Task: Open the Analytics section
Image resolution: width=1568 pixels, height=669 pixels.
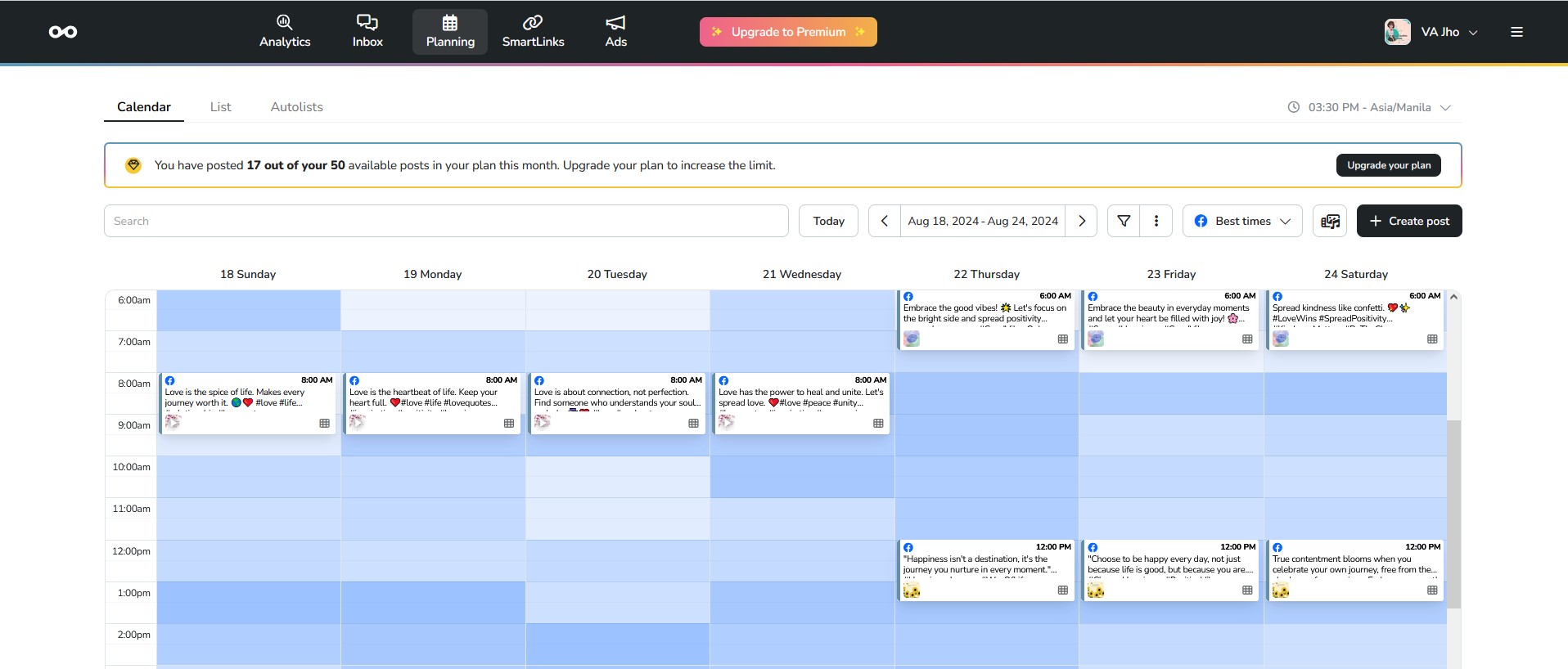Action: [285, 32]
